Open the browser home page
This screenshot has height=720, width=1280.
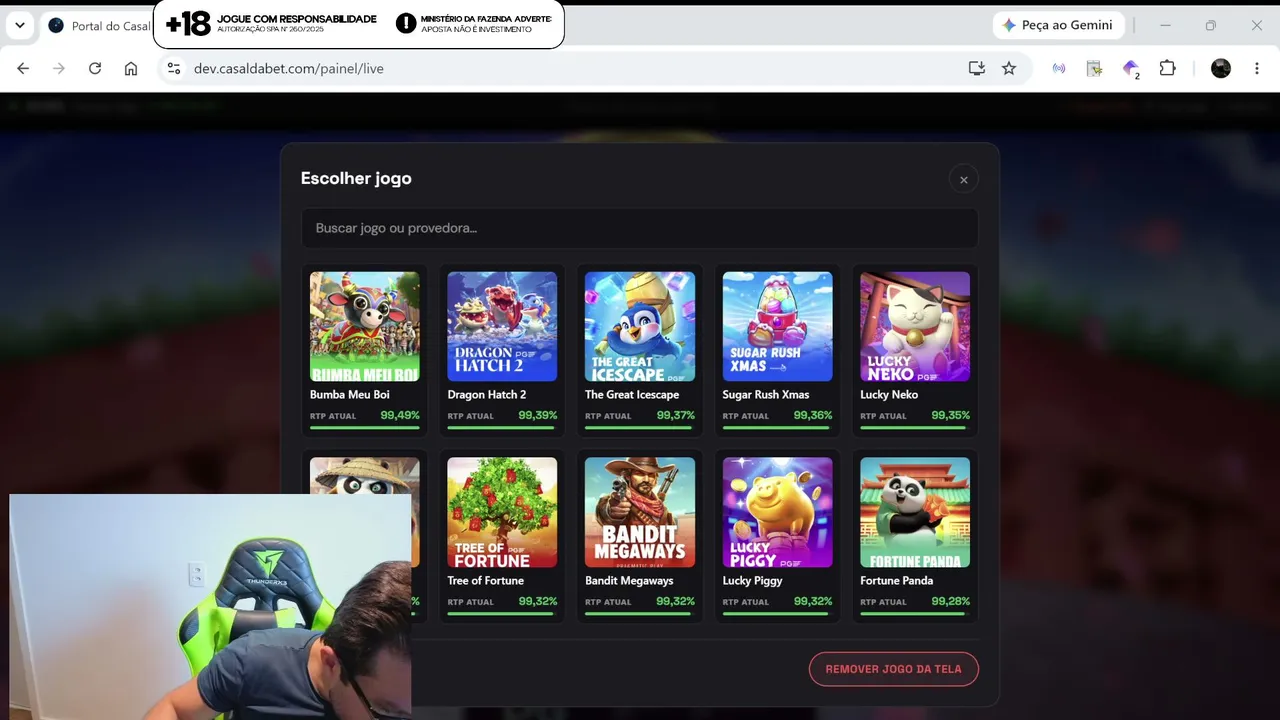point(131,68)
